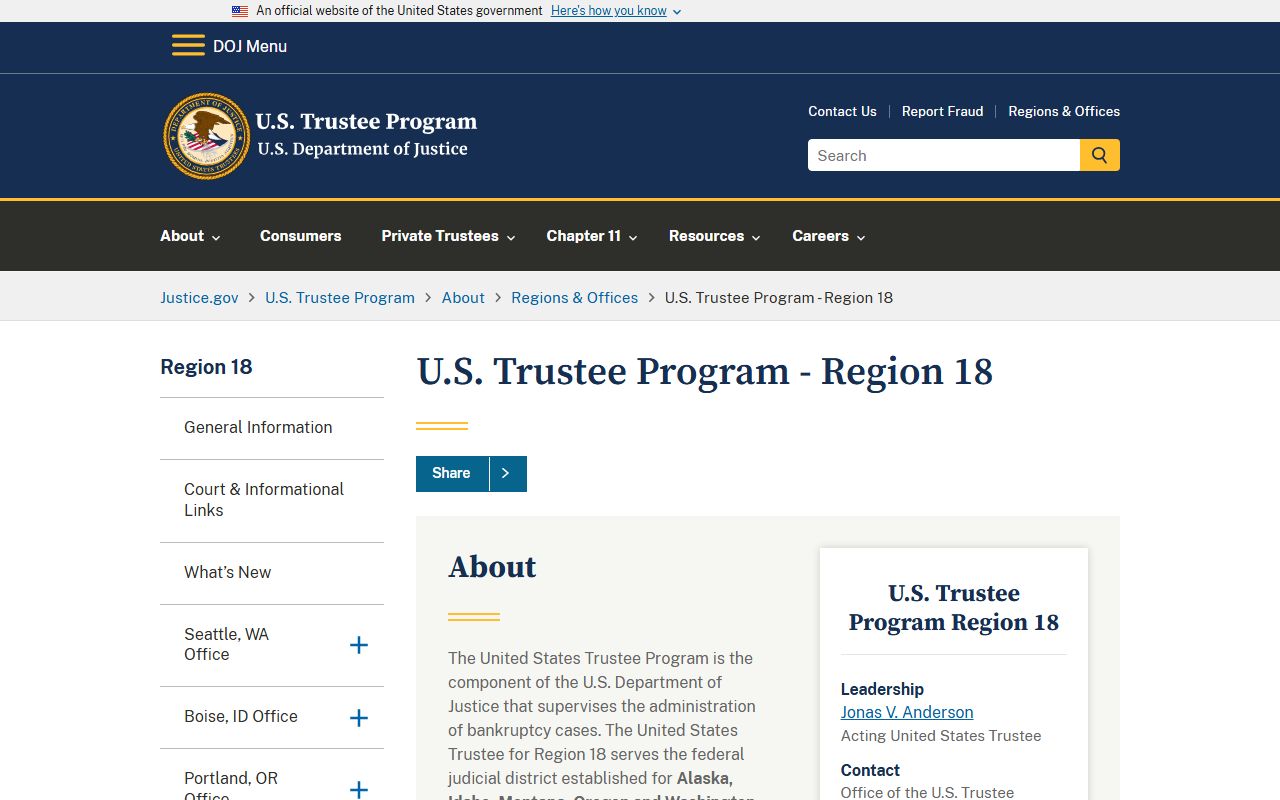
Task: Click "U.S. Department of Justice" subtitle text
Action: tap(363, 149)
